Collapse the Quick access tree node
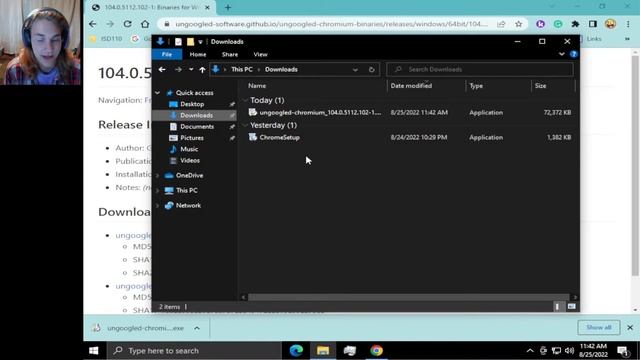The width and height of the screenshot is (640, 360). (x=158, y=93)
